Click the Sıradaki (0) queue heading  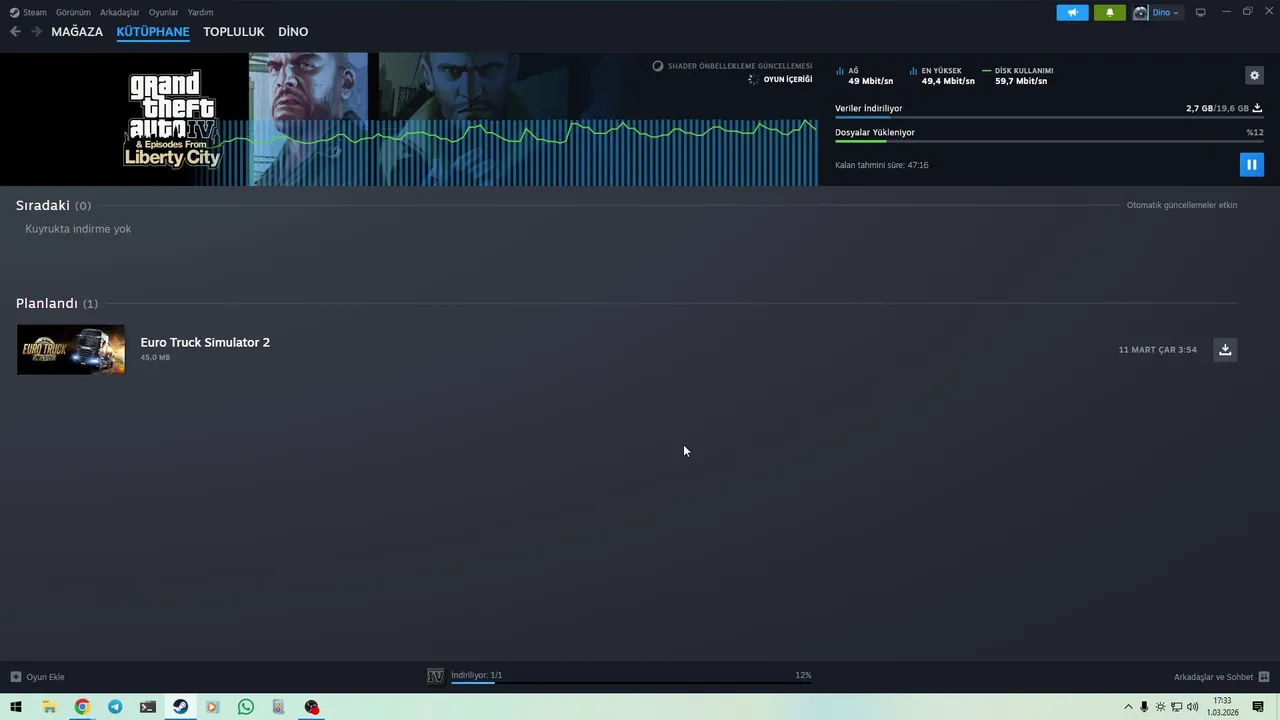pyautogui.click(x=53, y=205)
